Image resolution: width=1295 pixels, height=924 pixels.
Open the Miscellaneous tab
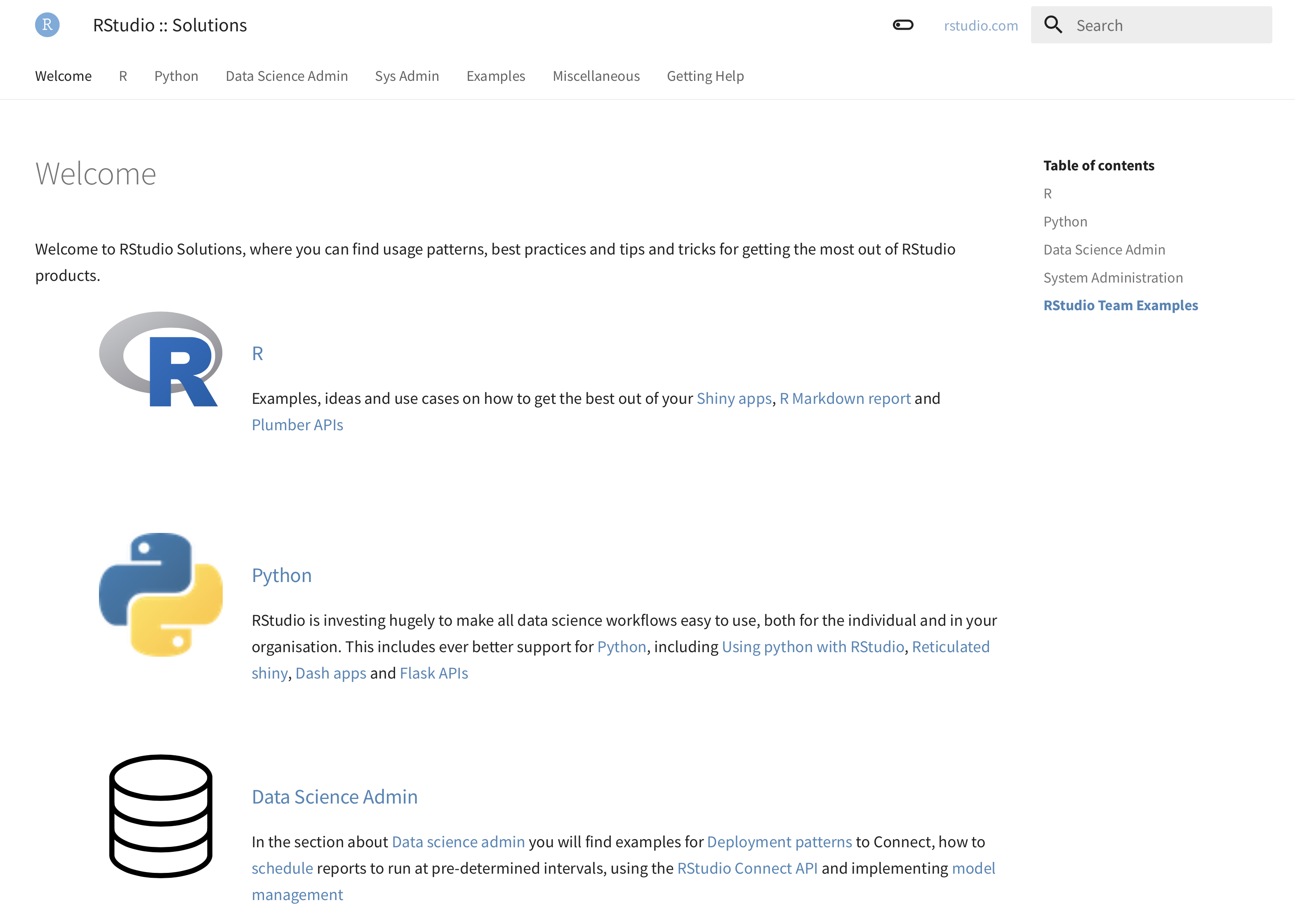pos(596,76)
